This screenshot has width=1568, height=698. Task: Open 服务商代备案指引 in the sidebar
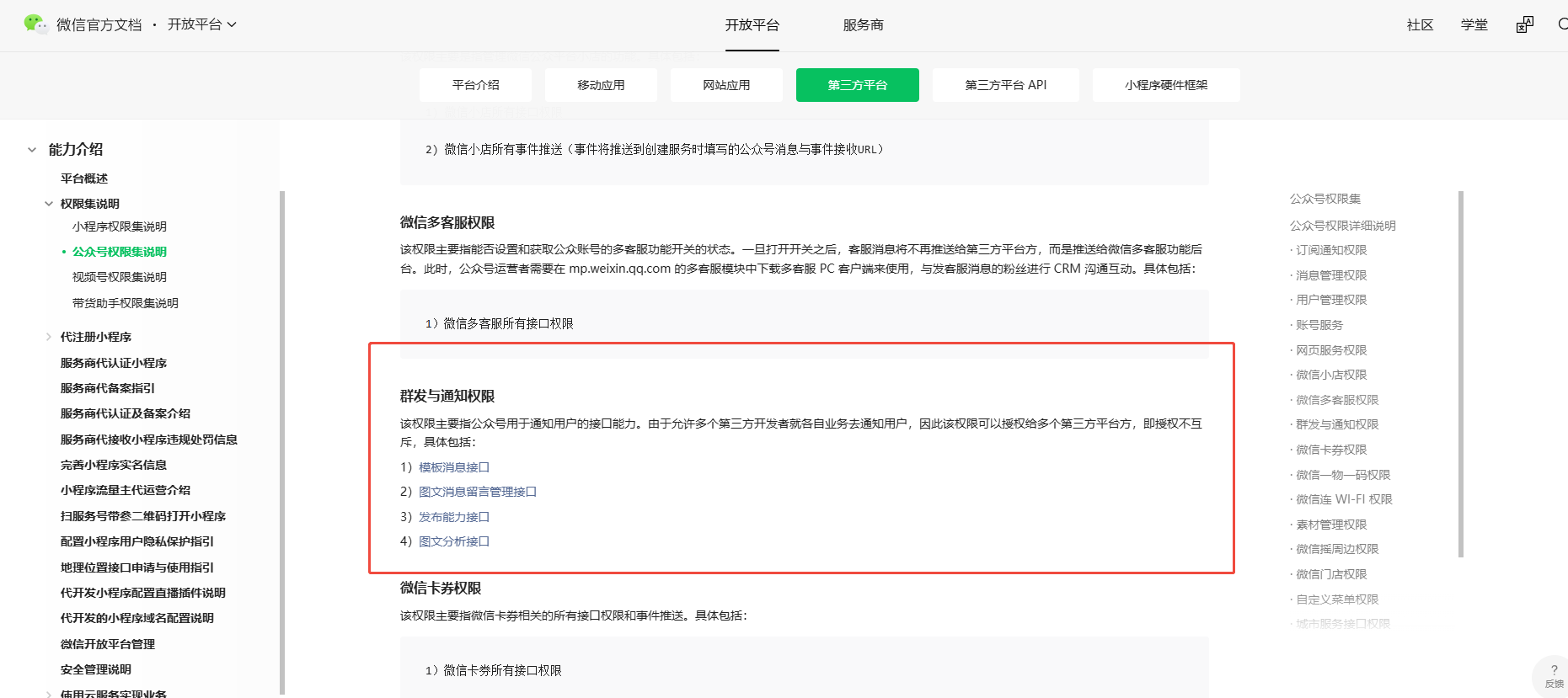click(108, 388)
